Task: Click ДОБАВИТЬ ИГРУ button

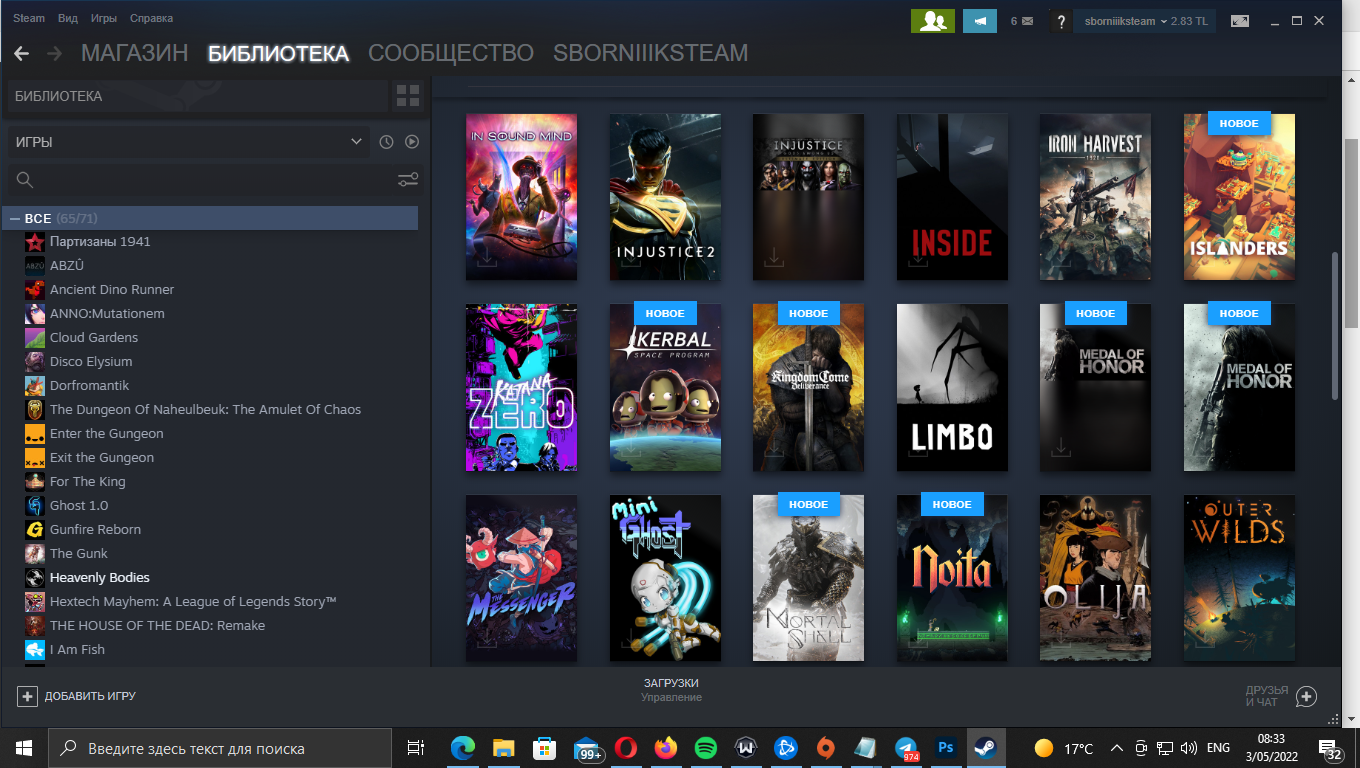Action: [78, 696]
